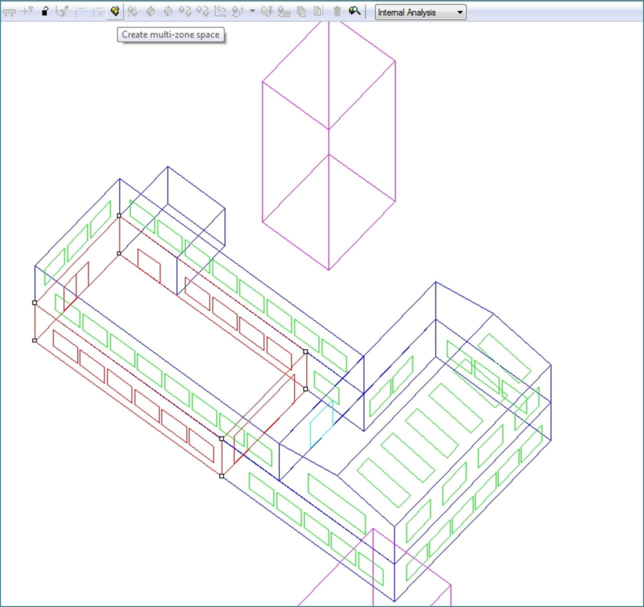
Task: Toggle the padlock lock icon
Action: tap(45, 12)
